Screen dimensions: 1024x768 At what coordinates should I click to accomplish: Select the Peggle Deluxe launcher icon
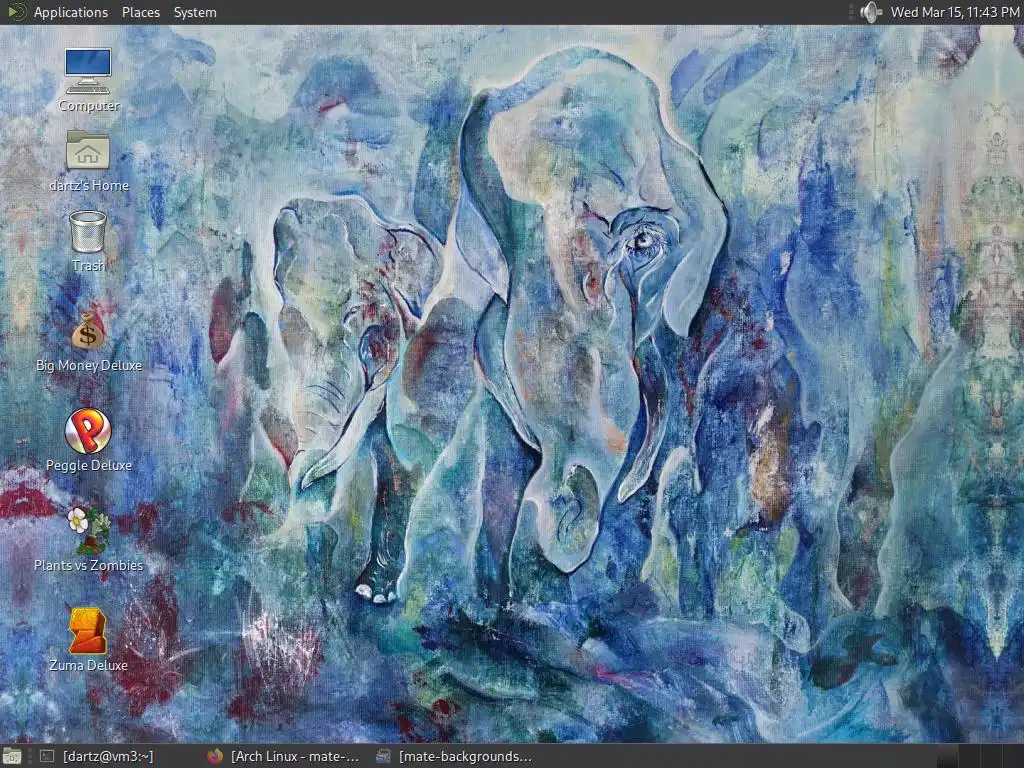point(88,431)
